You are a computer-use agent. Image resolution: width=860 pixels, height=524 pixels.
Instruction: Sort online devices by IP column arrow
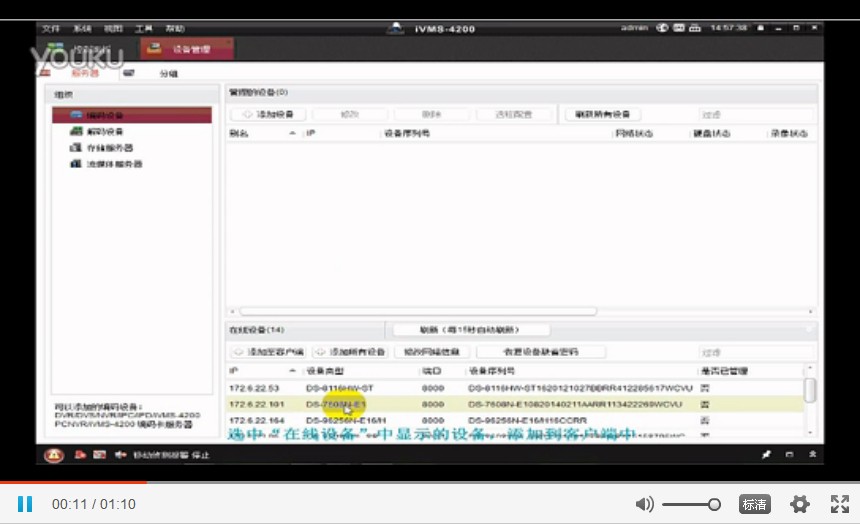(x=292, y=371)
